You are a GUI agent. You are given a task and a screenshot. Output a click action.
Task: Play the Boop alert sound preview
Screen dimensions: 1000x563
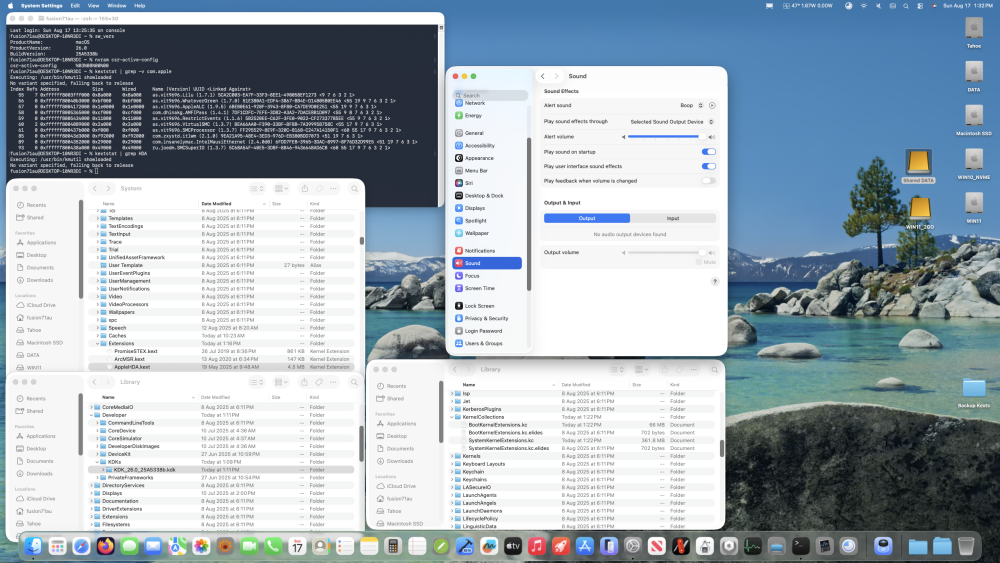[712, 105]
